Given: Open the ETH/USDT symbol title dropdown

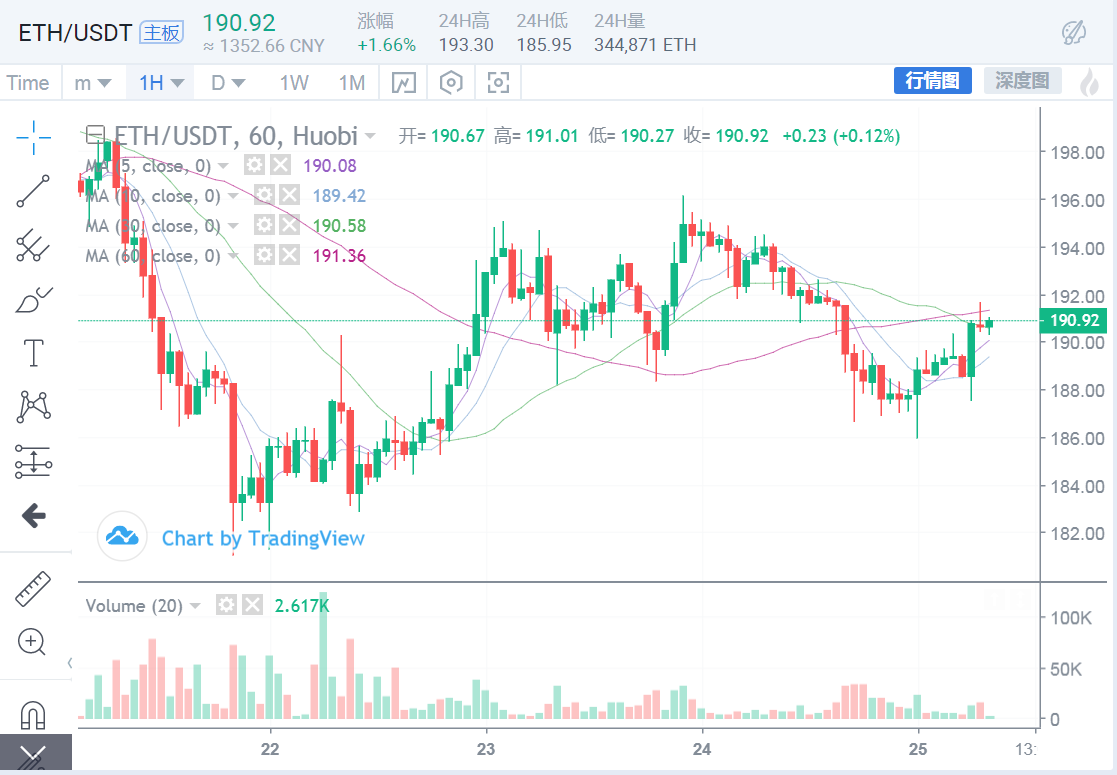Looking at the screenshot, I should 370,135.
